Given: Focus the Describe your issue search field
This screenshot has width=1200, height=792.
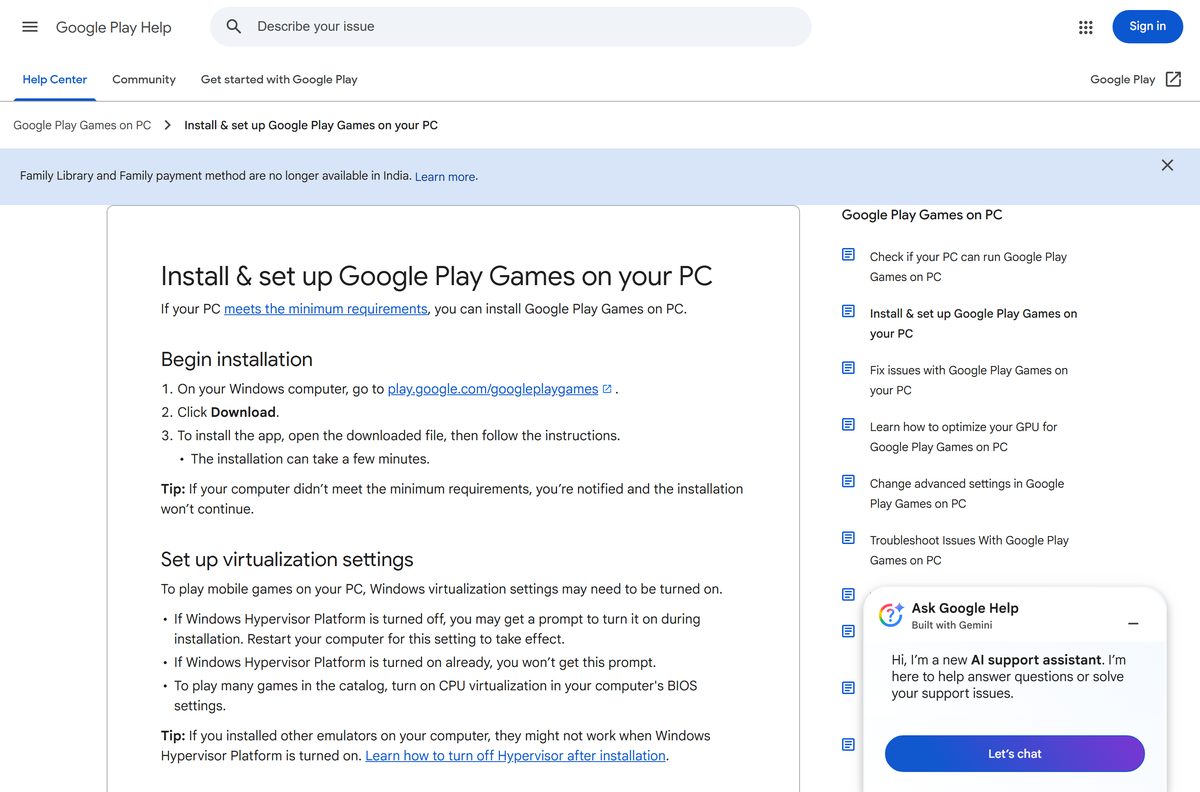Looking at the screenshot, I should [510, 27].
